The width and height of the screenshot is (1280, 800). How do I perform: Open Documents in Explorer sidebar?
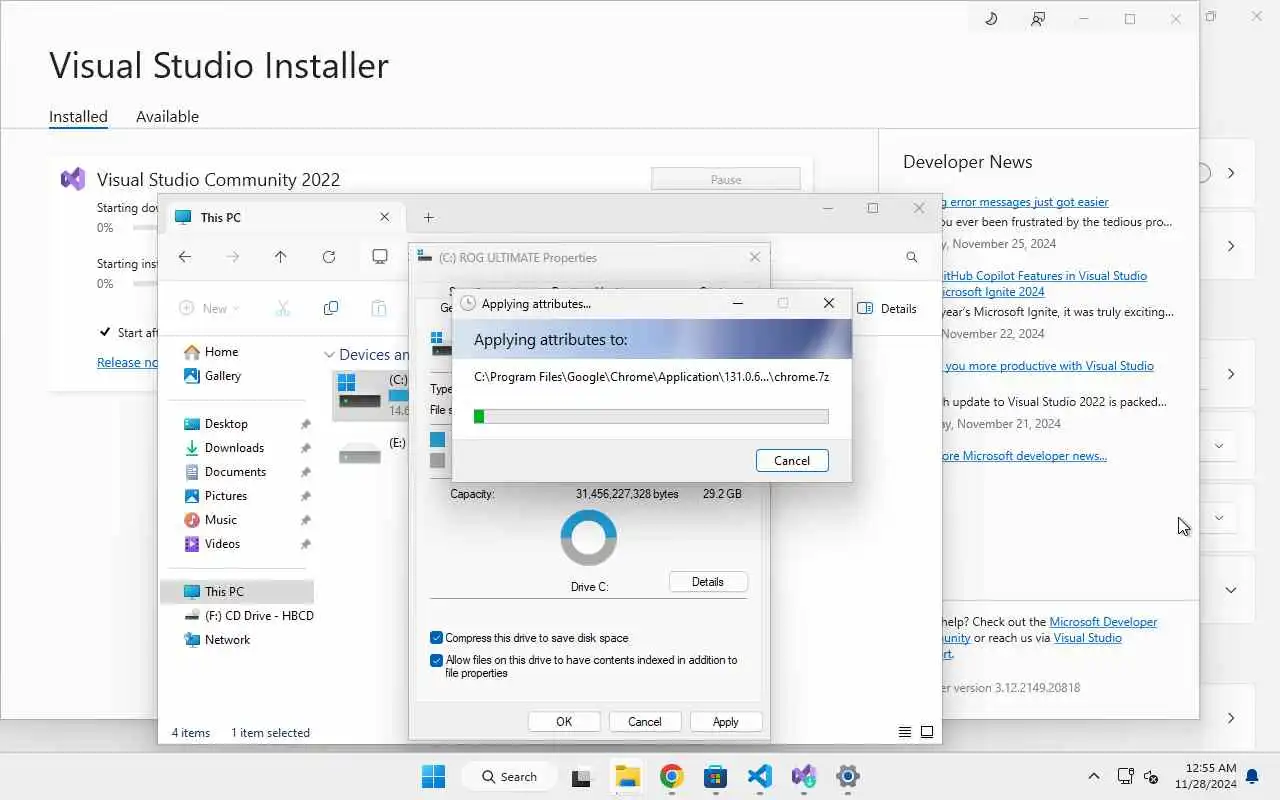pos(235,472)
